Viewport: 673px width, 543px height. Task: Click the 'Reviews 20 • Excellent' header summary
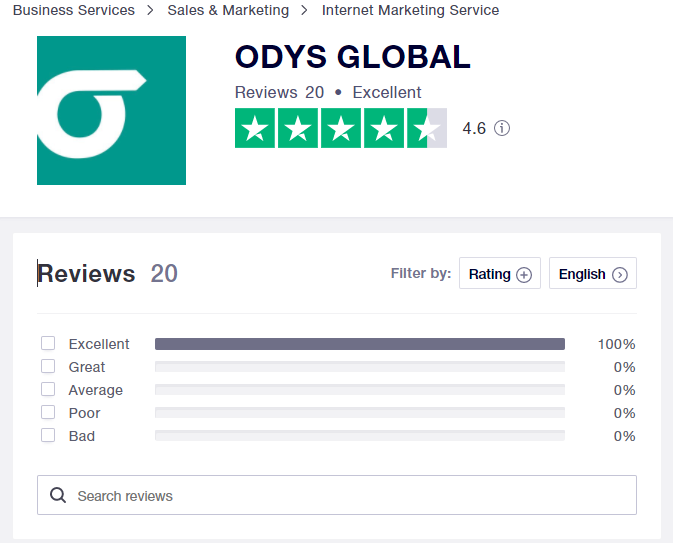(x=328, y=92)
